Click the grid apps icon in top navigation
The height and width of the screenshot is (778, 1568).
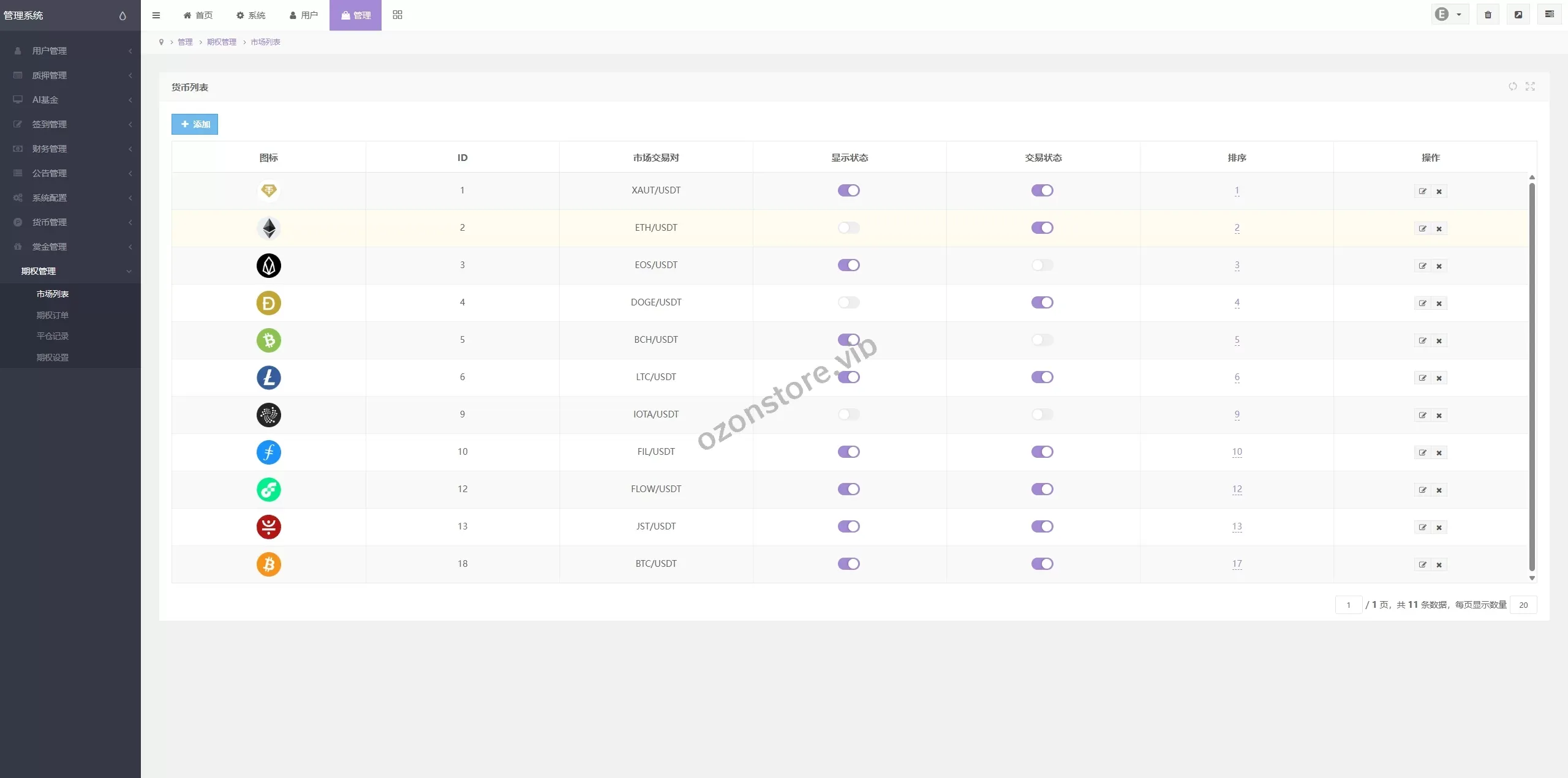pos(398,15)
